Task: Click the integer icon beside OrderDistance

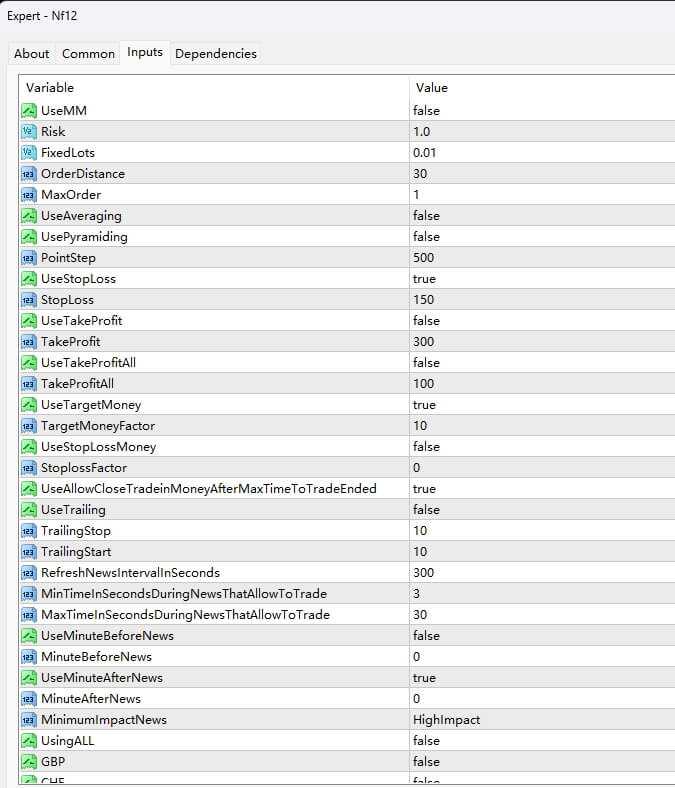Action: point(28,173)
